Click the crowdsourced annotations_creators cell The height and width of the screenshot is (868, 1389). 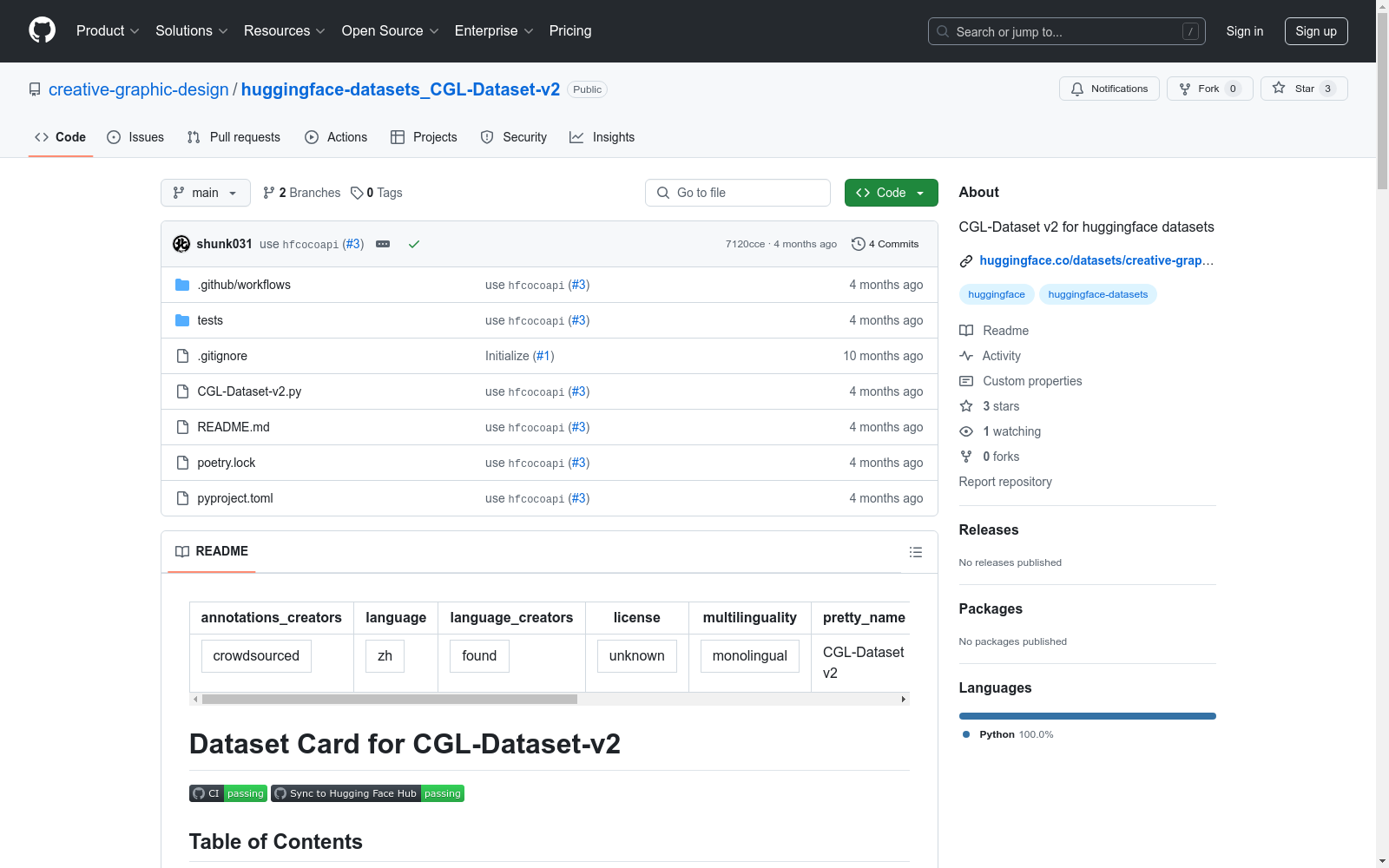pyautogui.click(x=256, y=656)
